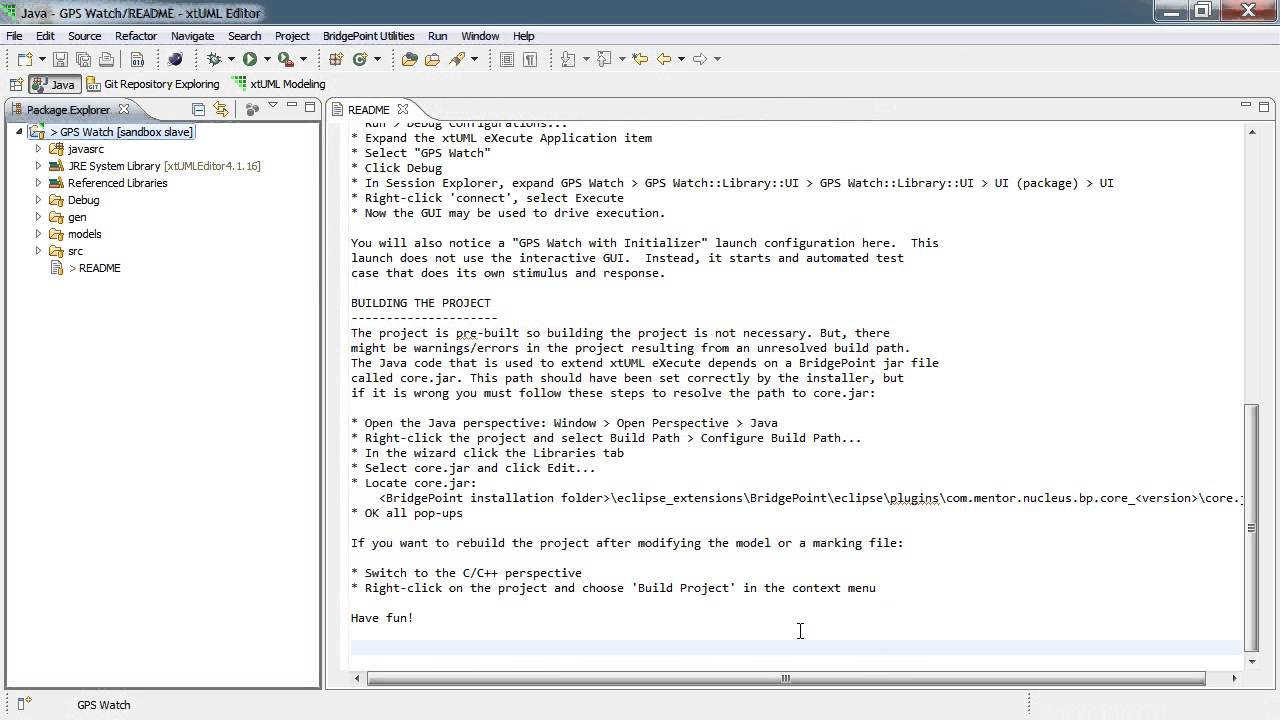Click the dark globe toolbar icon
This screenshot has height=720, width=1280.
175,59
